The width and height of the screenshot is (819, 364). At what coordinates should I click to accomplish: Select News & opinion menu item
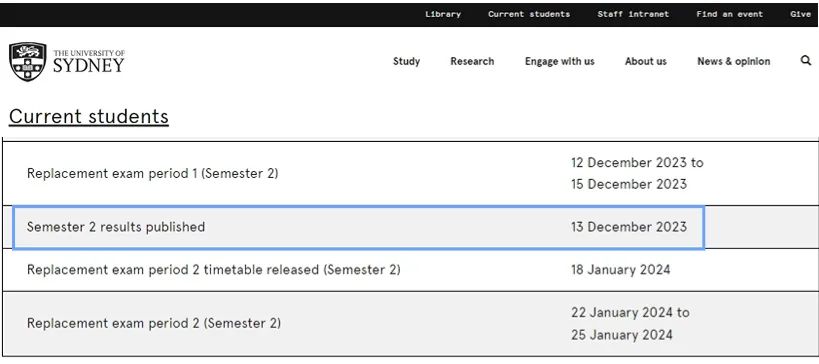click(733, 62)
